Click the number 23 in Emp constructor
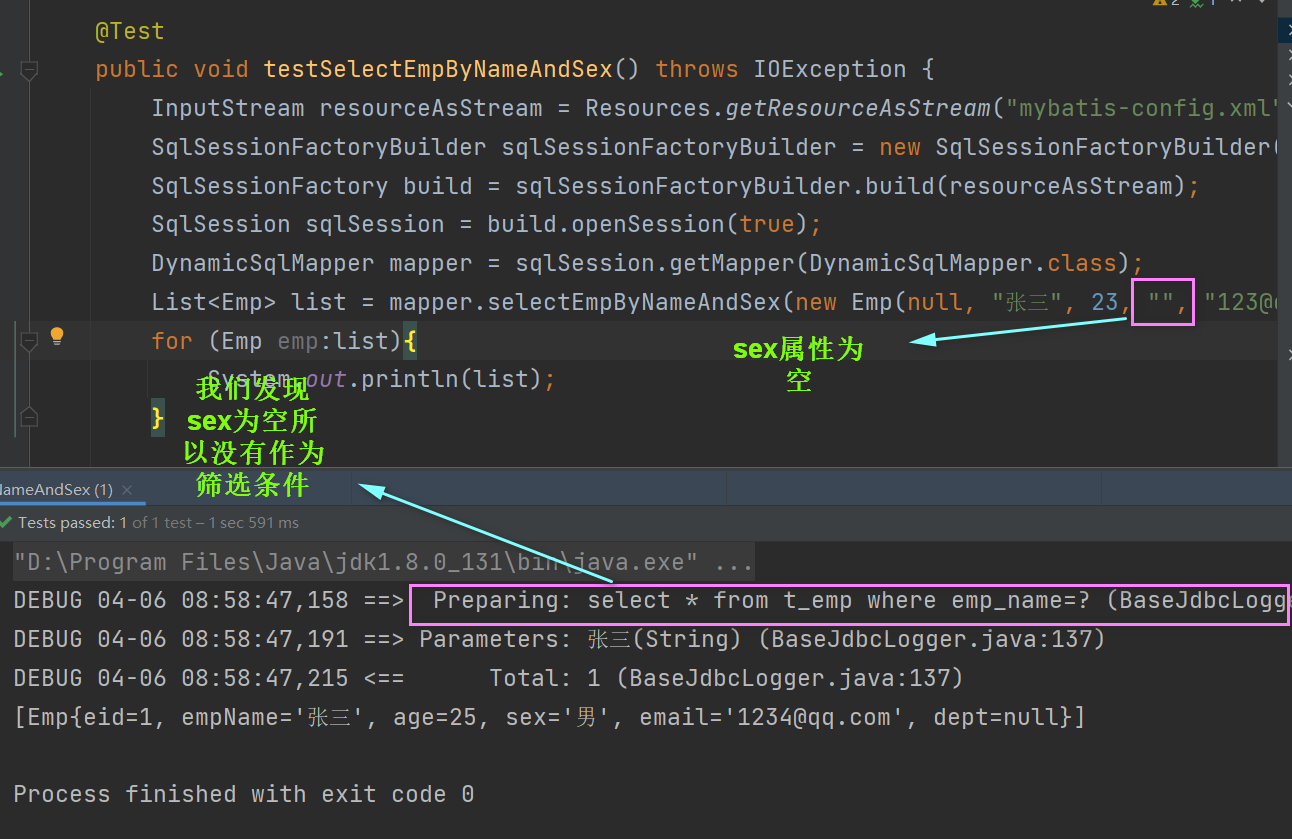Screen dimensions: 1292x839 pyautogui.click(x=1104, y=302)
